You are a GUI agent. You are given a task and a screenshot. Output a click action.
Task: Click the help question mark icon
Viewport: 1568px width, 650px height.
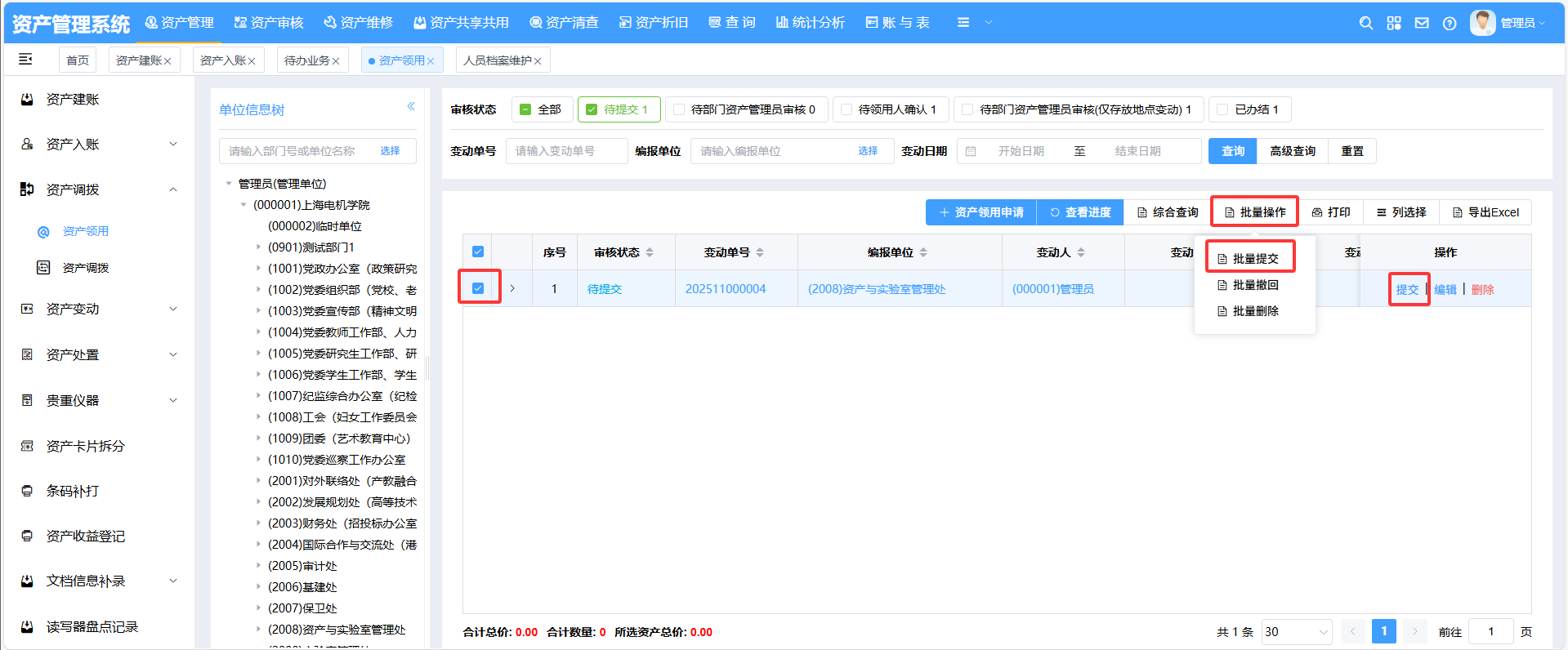coord(1450,23)
